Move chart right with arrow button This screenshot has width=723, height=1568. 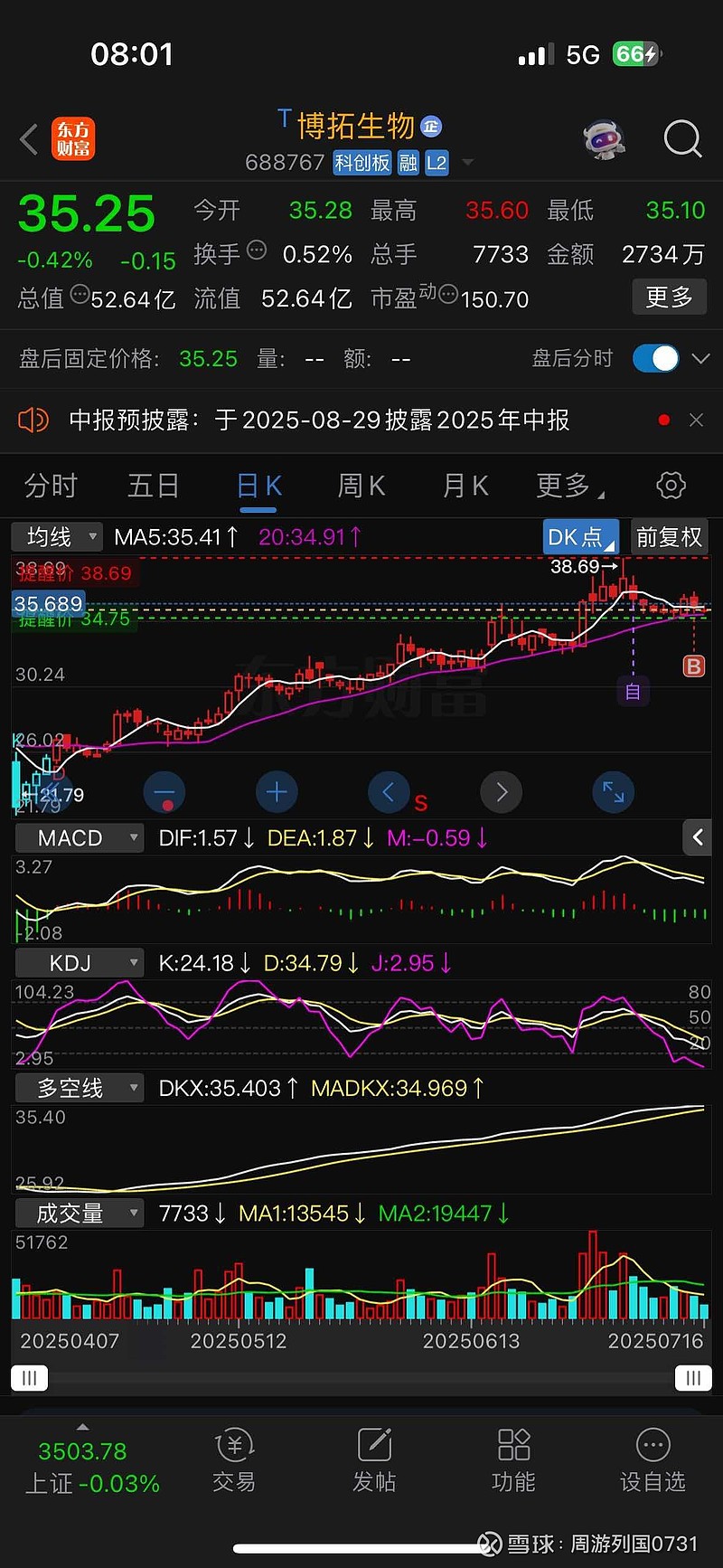[502, 793]
